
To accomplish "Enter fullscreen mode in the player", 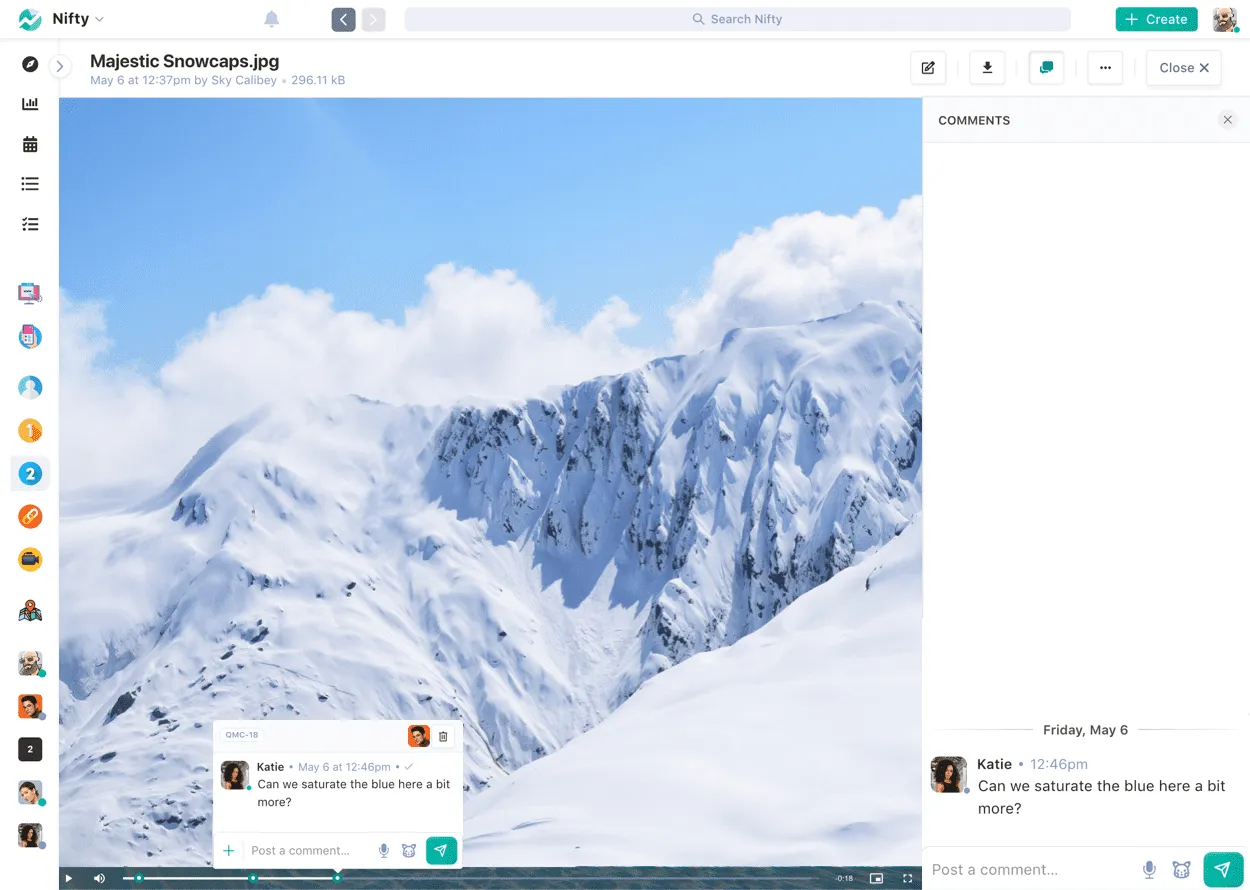I will click(x=908, y=878).
